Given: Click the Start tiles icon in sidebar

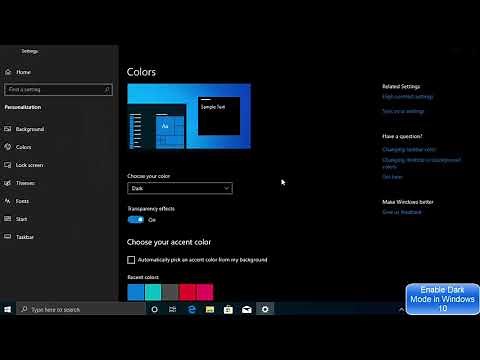Looking at the screenshot, I should [8, 219].
